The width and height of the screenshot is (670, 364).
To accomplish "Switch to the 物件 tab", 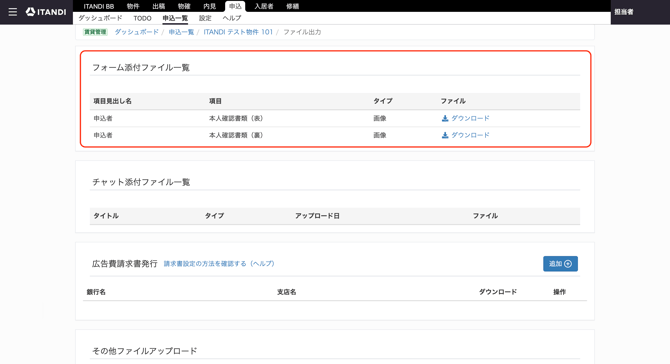I will click(133, 6).
